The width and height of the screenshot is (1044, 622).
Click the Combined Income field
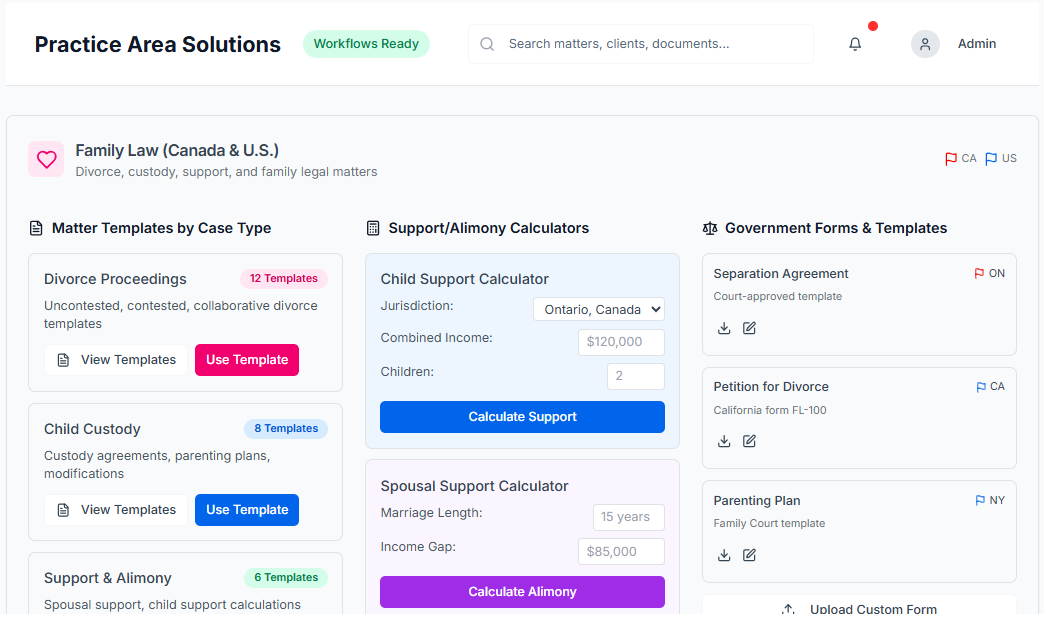click(621, 342)
